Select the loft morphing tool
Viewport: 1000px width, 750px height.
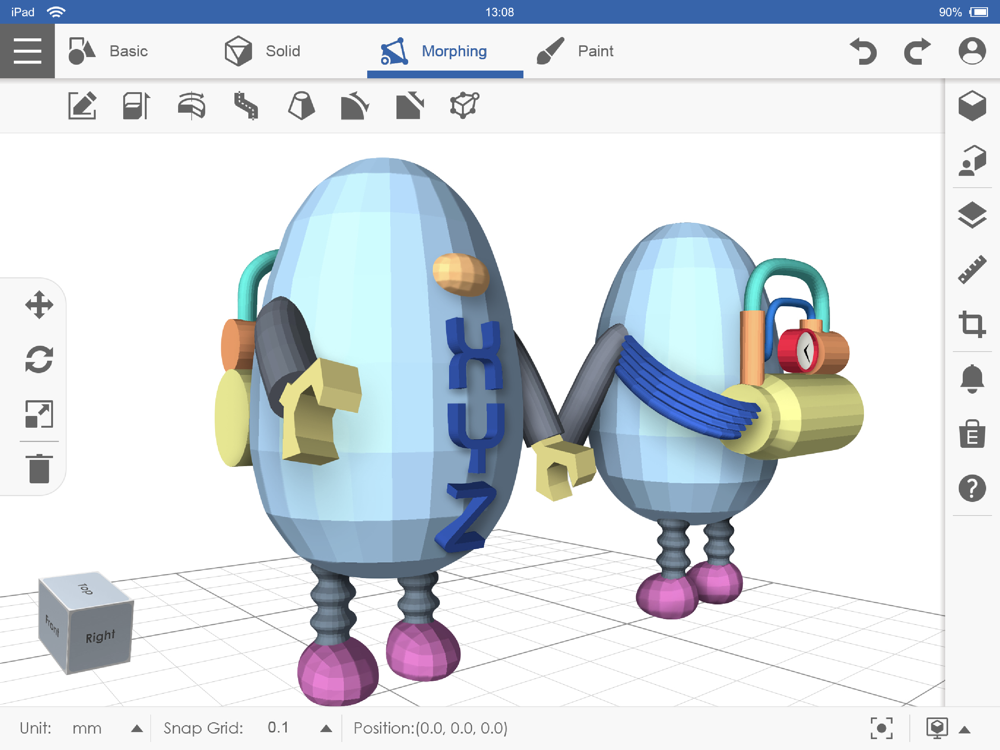[x=301, y=105]
